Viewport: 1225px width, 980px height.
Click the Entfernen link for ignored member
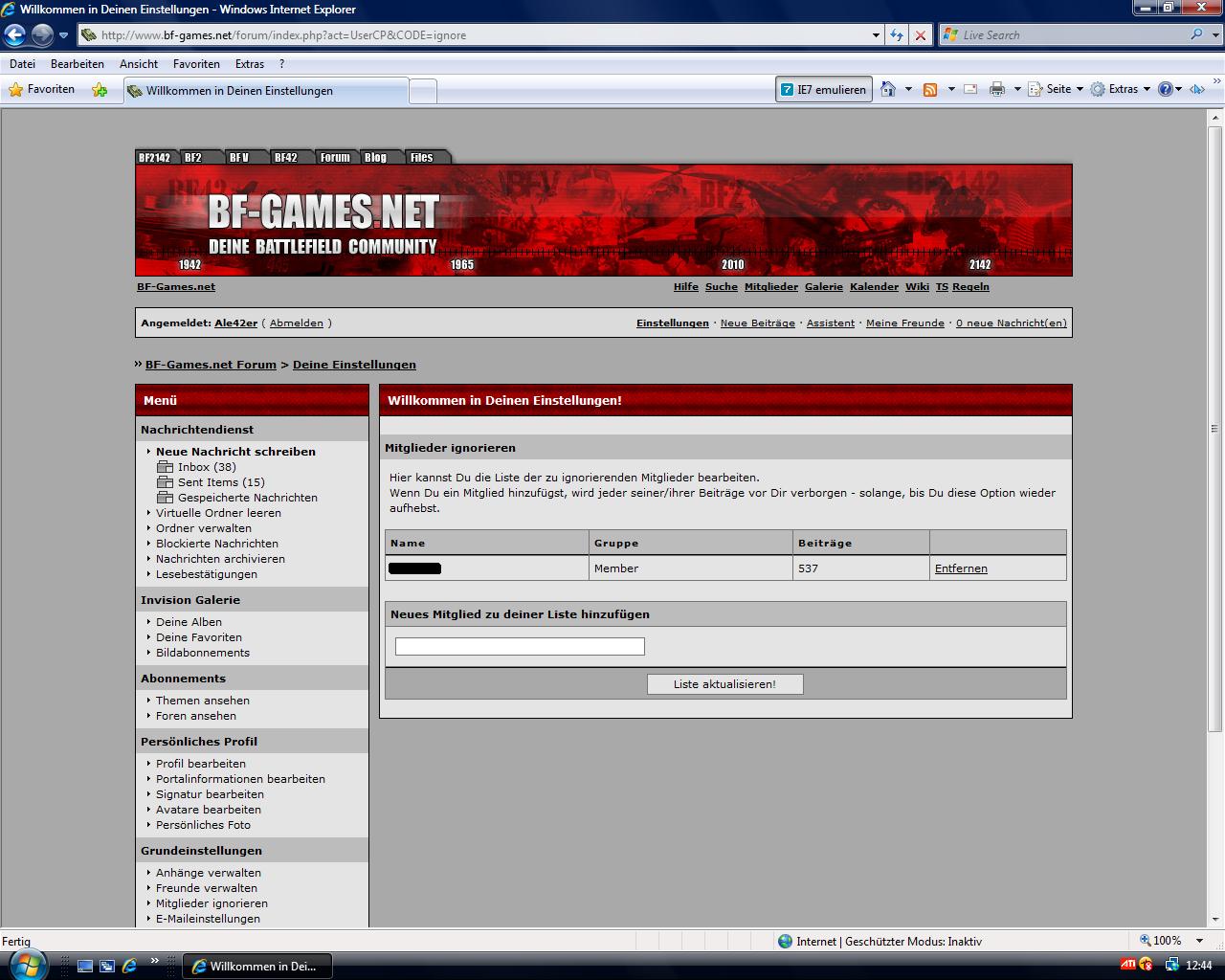(961, 568)
